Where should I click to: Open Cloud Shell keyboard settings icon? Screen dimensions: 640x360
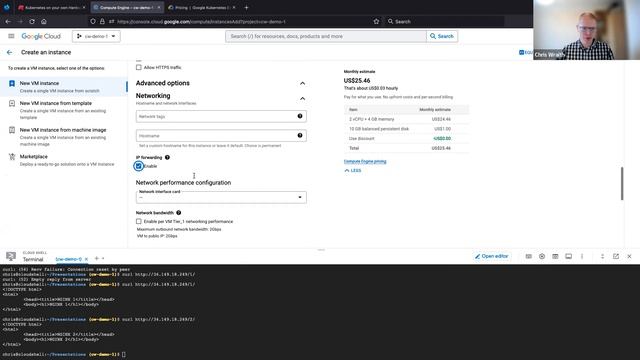(529, 256)
